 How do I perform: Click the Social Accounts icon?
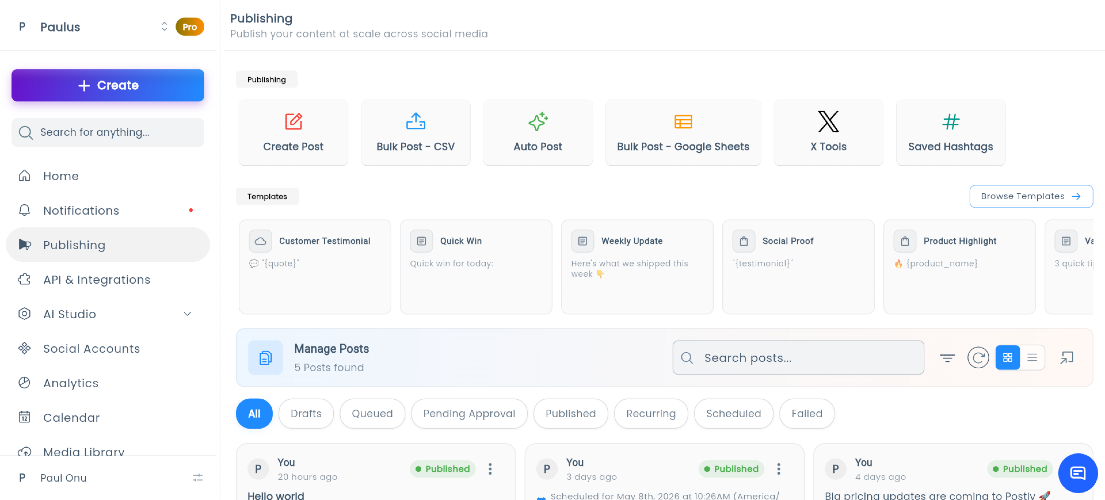[x=25, y=349]
